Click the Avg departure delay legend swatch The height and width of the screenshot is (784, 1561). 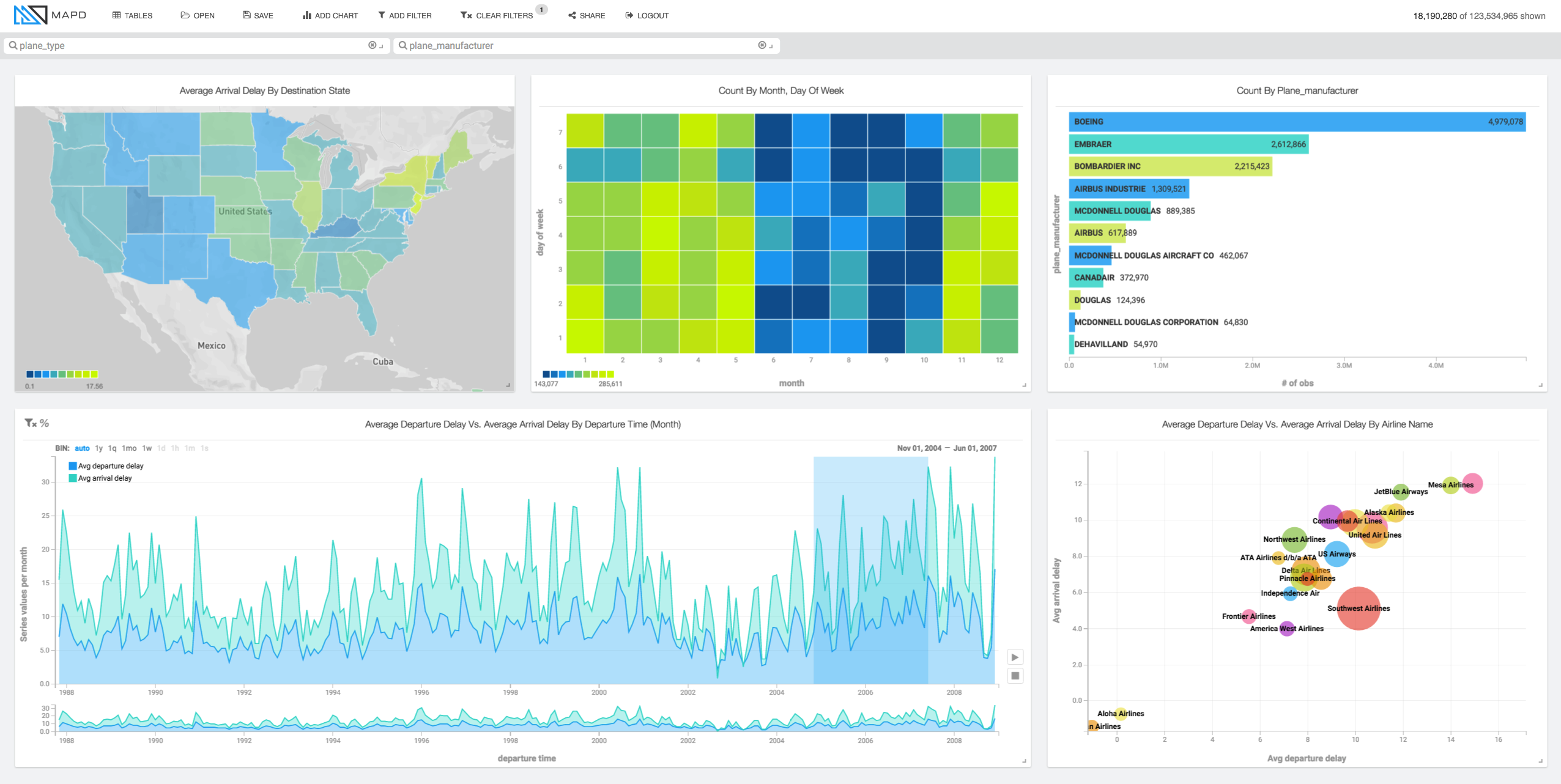point(73,466)
